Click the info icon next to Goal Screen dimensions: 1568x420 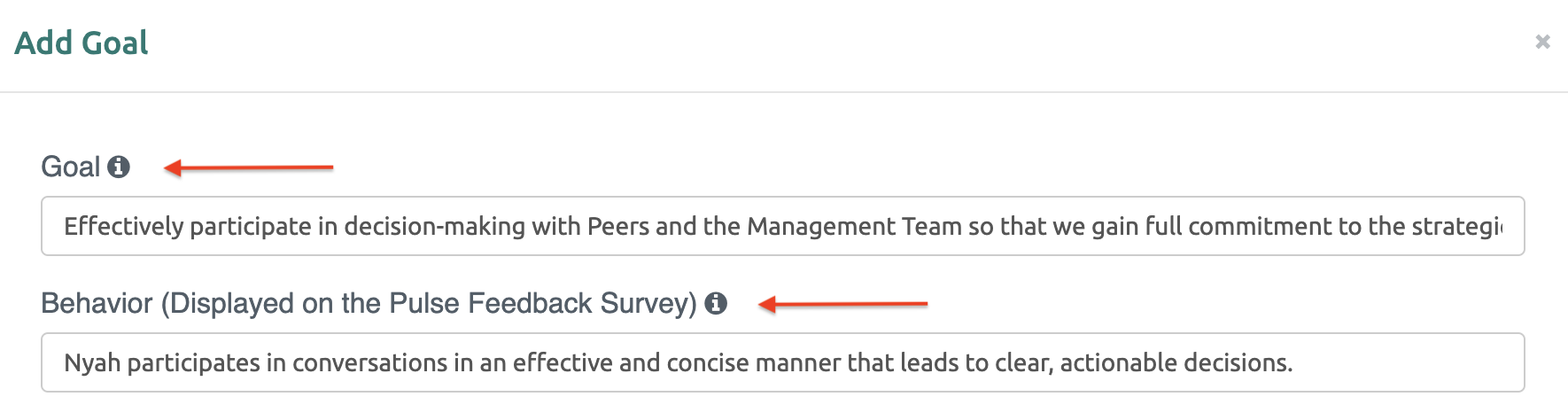pyautogui.click(x=119, y=167)
